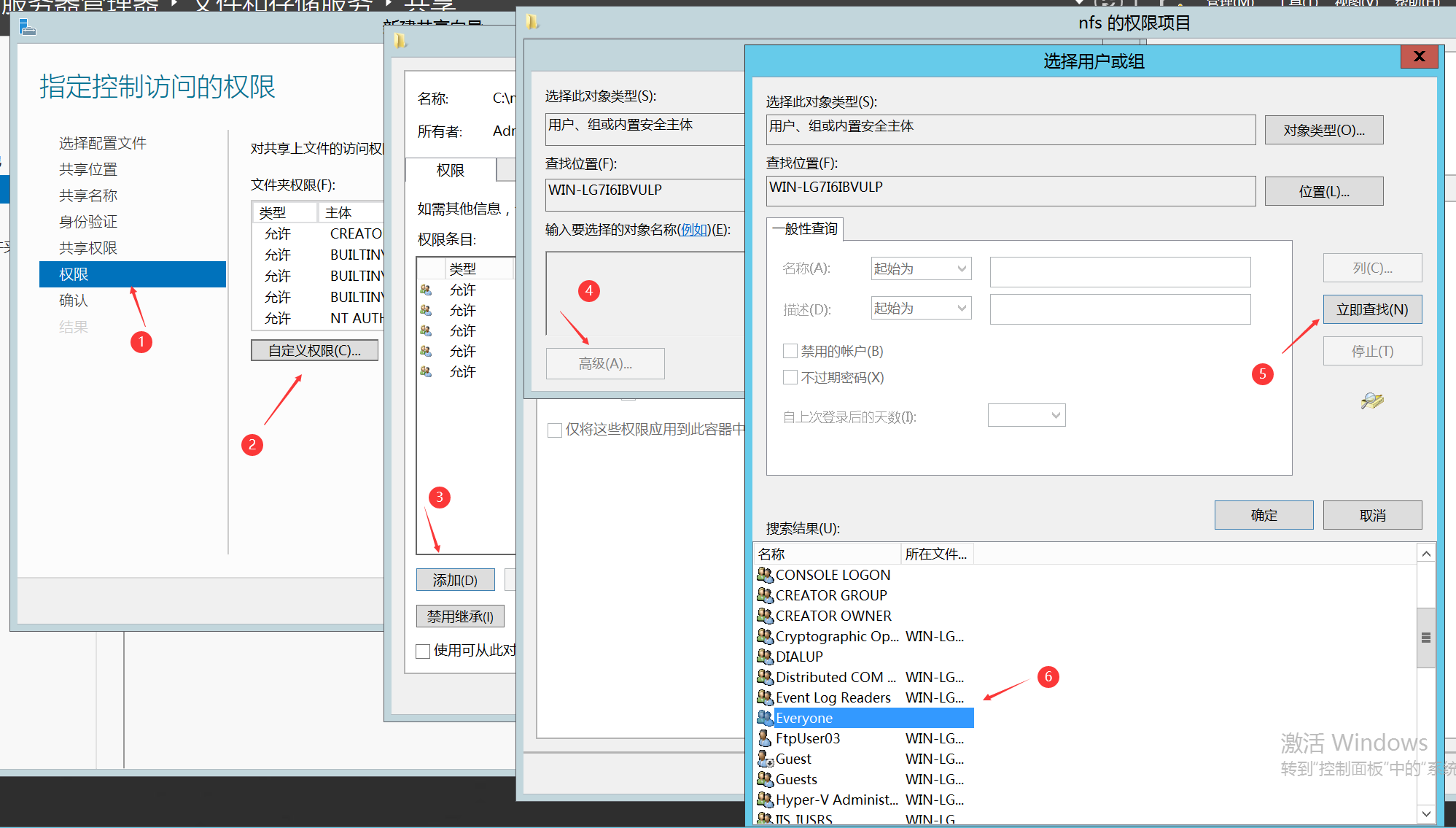Click in the name (名称) query input field
Viewport: 1456px width, 828px height.
[x=1120, y=271]
